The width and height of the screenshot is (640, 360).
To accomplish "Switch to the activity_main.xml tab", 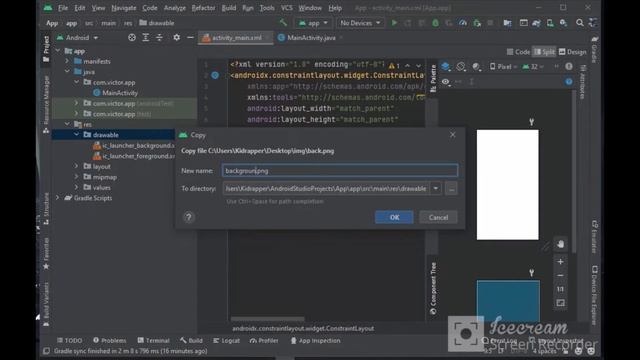I will (236, 38).
